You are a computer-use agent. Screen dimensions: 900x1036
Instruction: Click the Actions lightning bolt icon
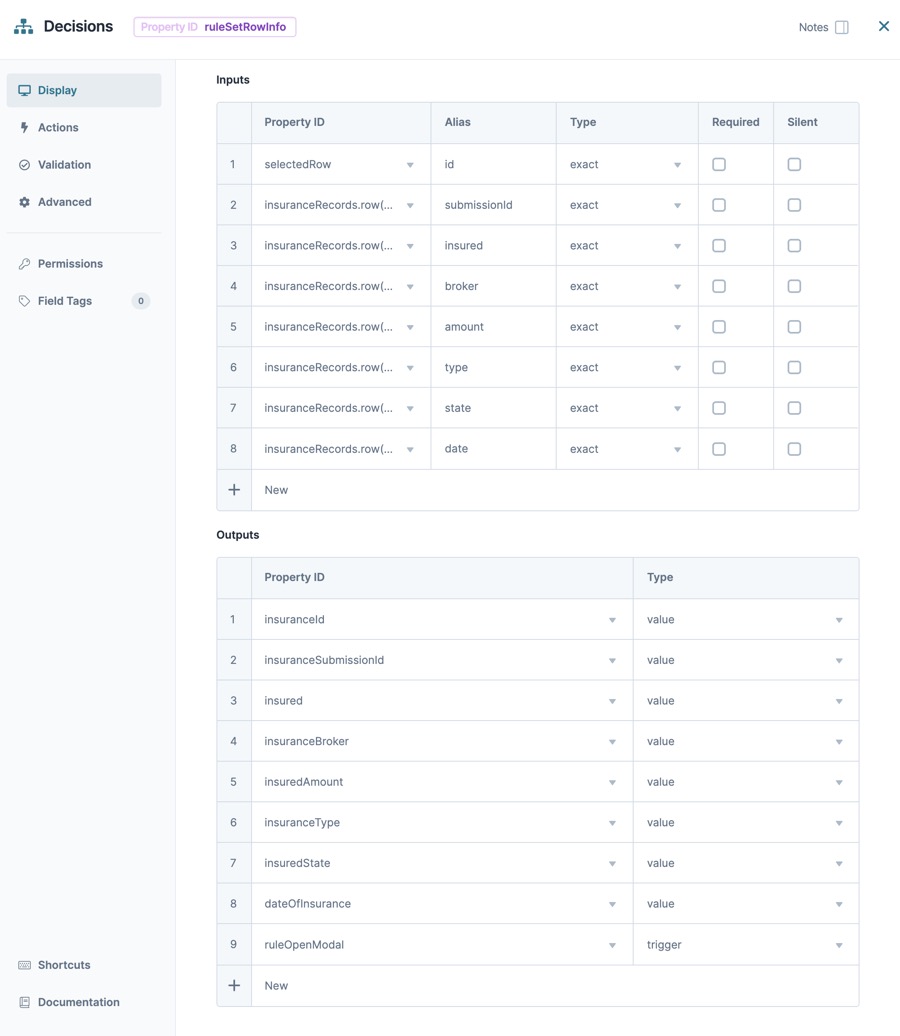click(24, 128)
